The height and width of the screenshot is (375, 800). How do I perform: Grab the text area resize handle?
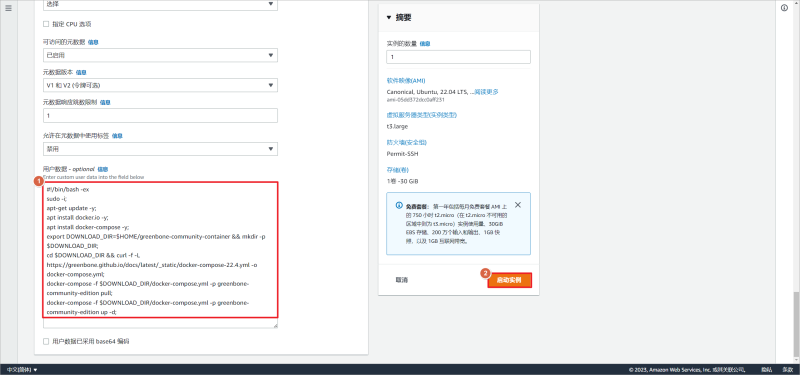pyautogui.click(x=276, y=325)
